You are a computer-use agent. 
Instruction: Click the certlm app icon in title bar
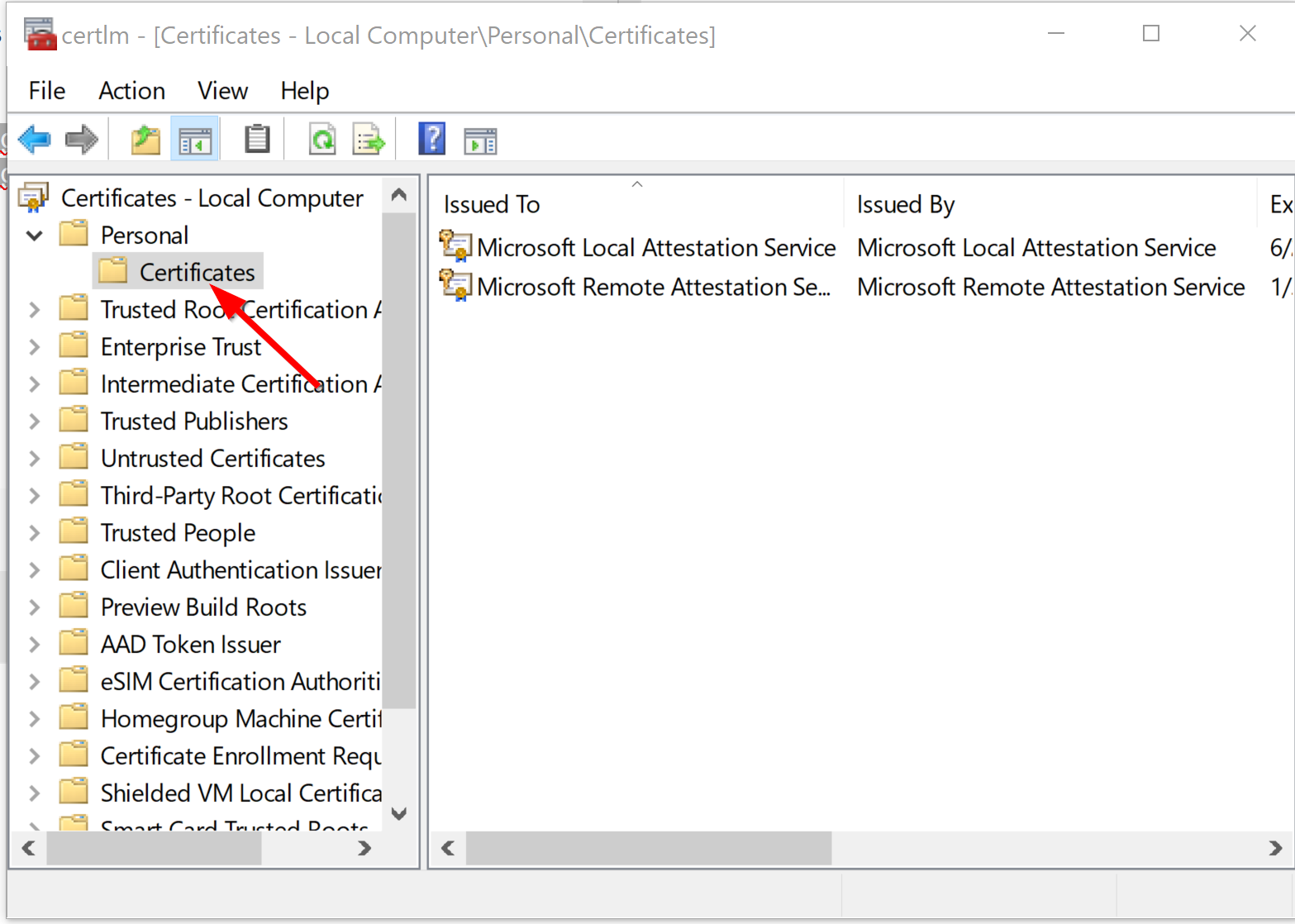[x=40, y=35]
